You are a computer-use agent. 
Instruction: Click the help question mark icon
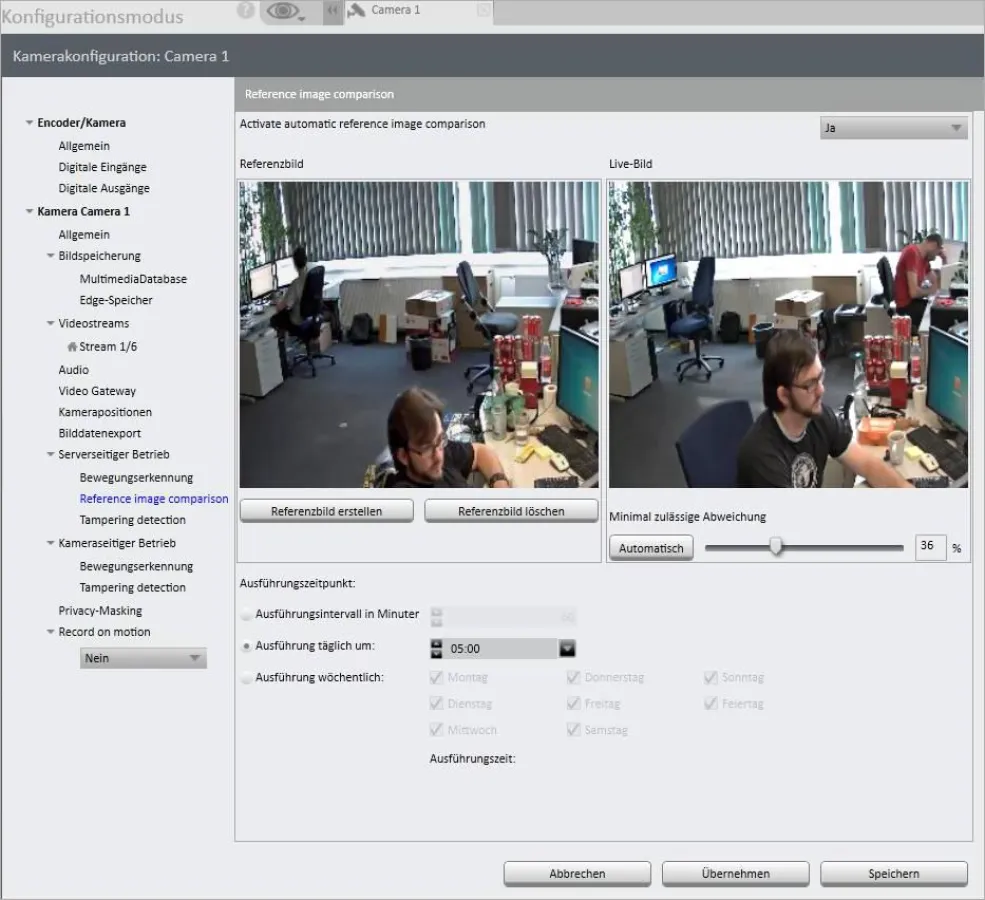(x=246, y=11)
